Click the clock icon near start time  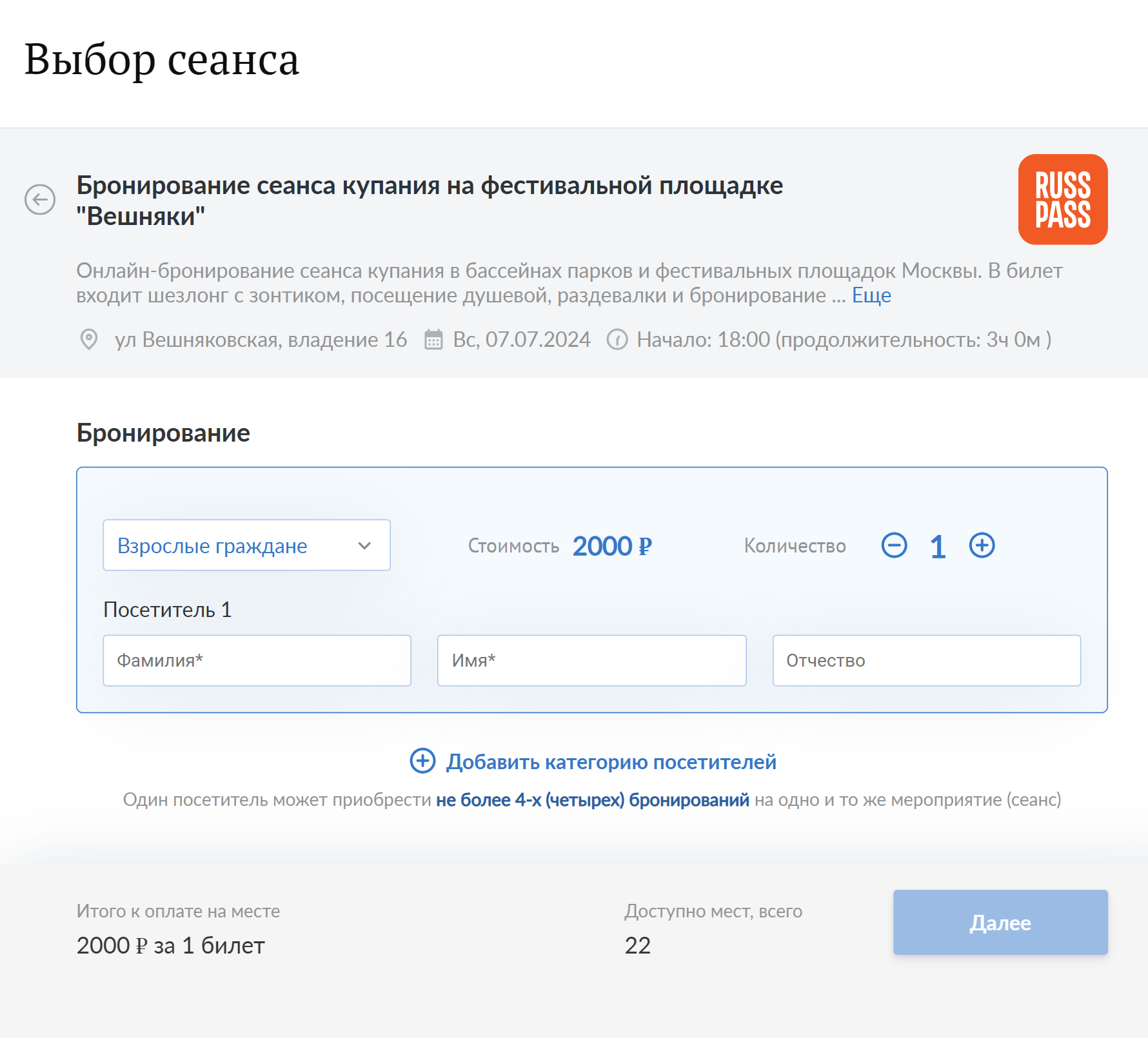point(617,339)
